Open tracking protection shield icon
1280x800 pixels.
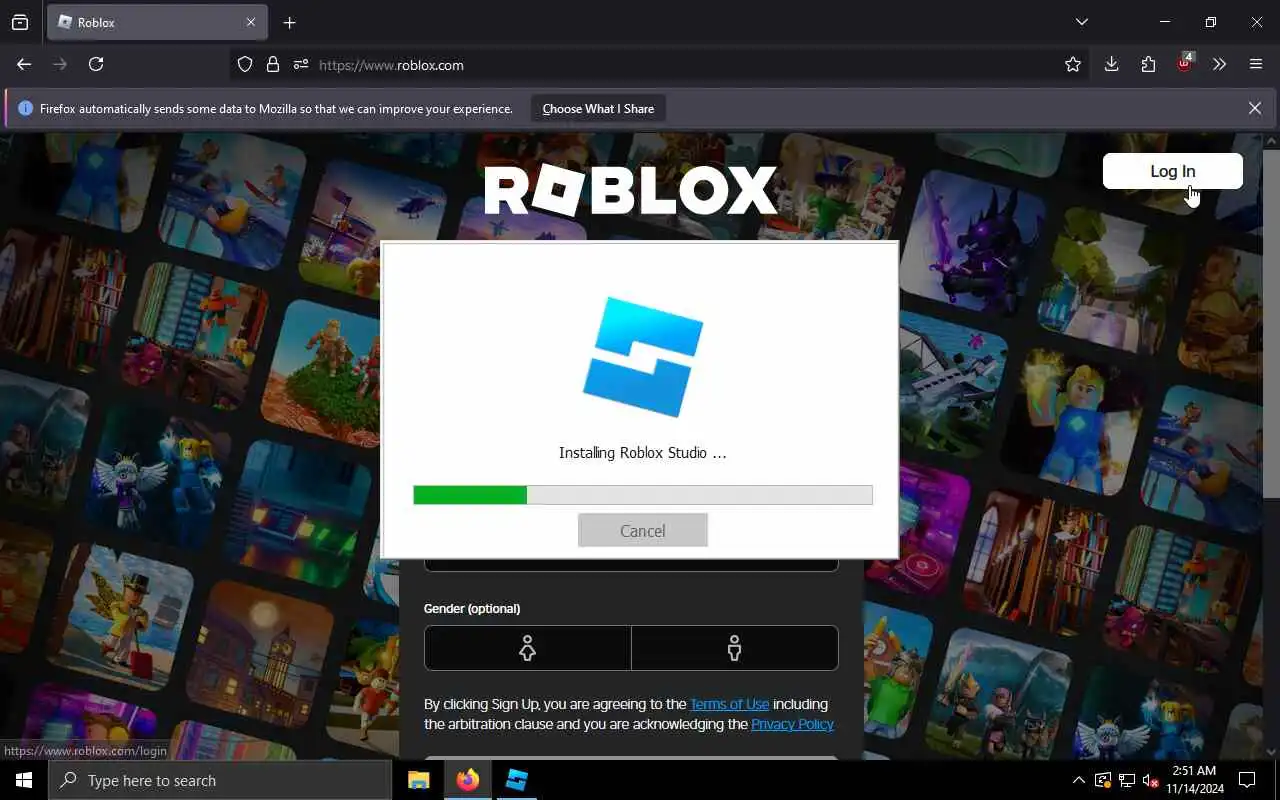(245, 65)
